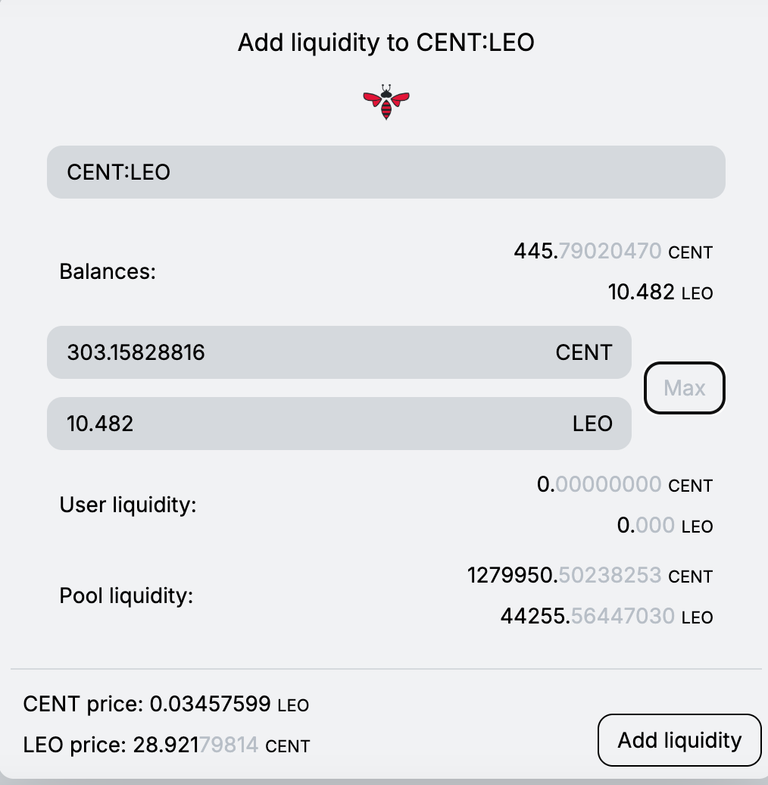Click the Pool liquidity label
768x785 pixels.
click(126, 596)
